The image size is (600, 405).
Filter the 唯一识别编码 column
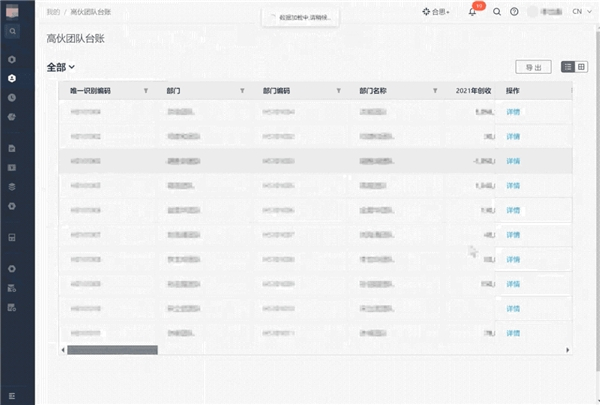(146, 91)
